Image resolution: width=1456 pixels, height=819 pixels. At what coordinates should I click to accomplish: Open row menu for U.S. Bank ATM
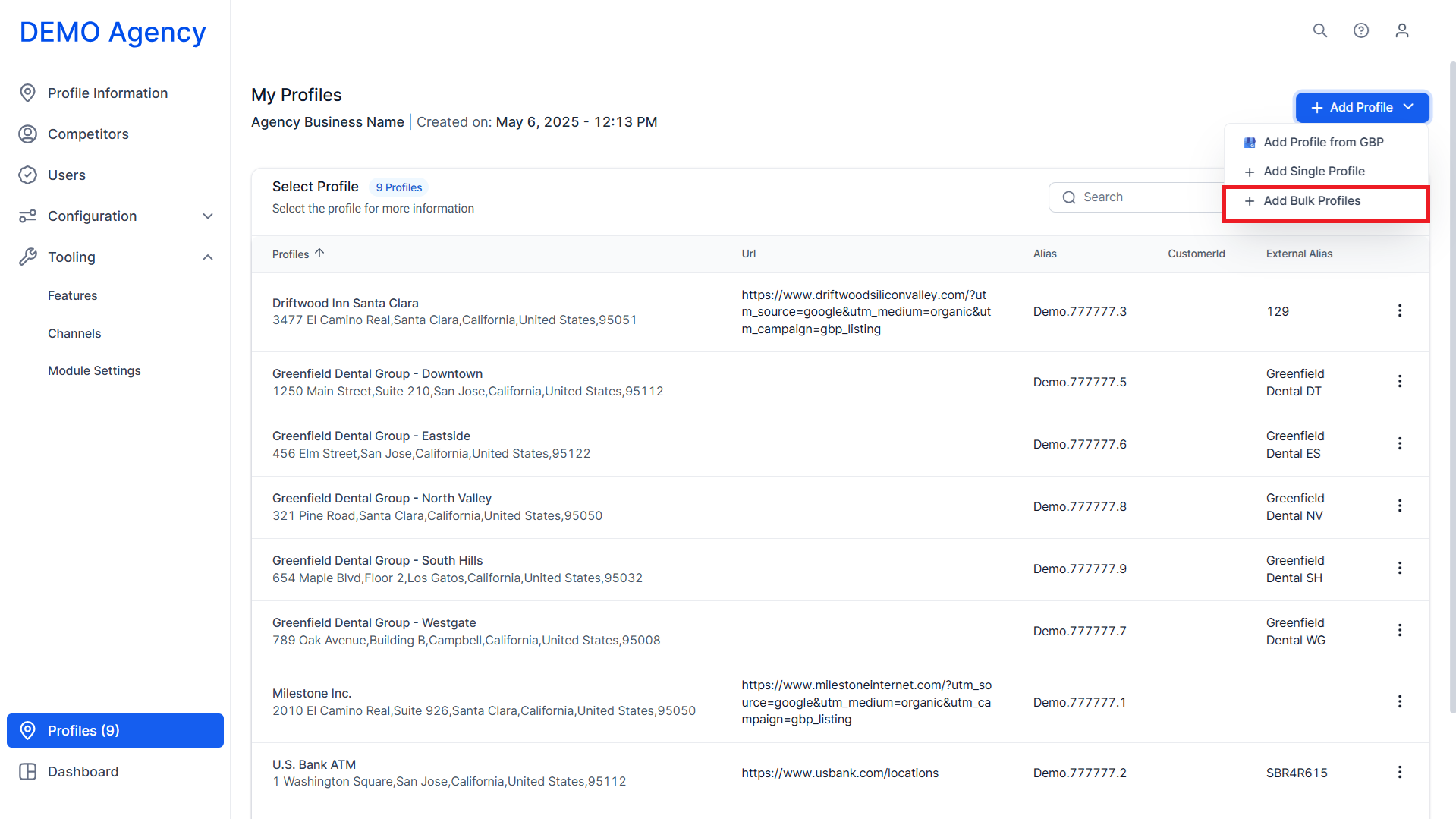pos(1400,772)
